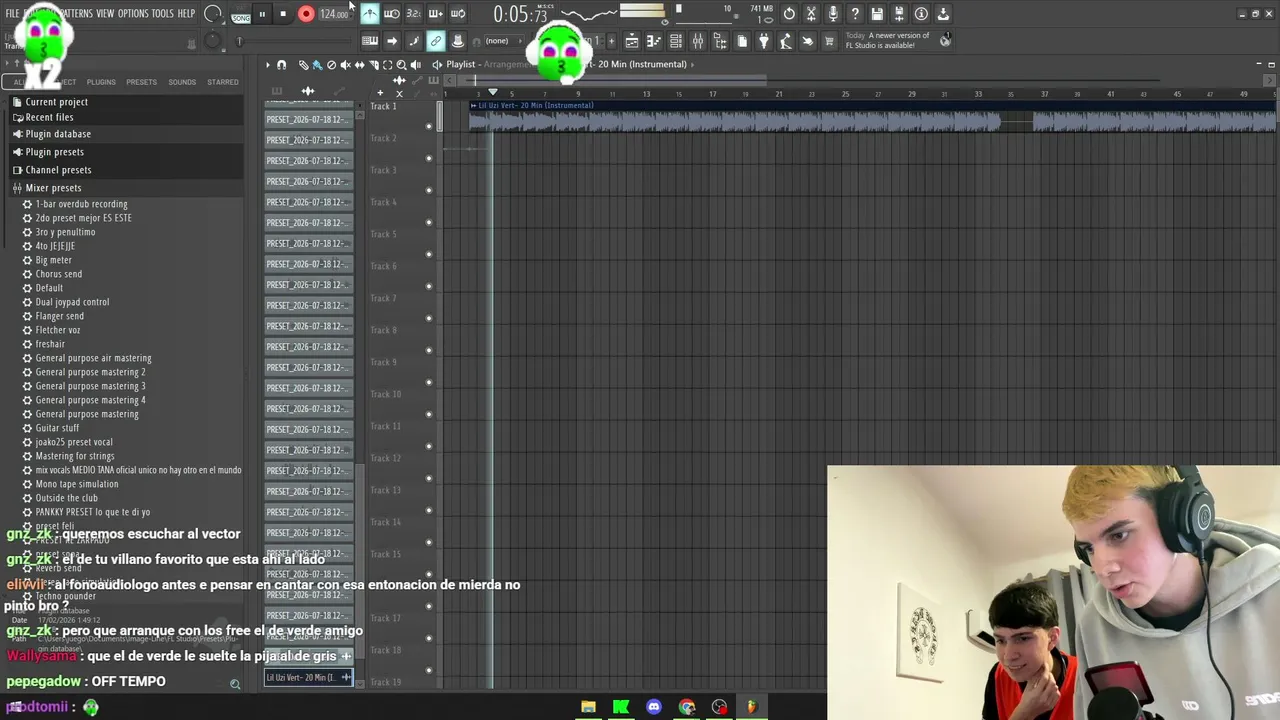The image size is (1280, 720).
Task: Open Discord from the taskbar
Action: point(654,707)
